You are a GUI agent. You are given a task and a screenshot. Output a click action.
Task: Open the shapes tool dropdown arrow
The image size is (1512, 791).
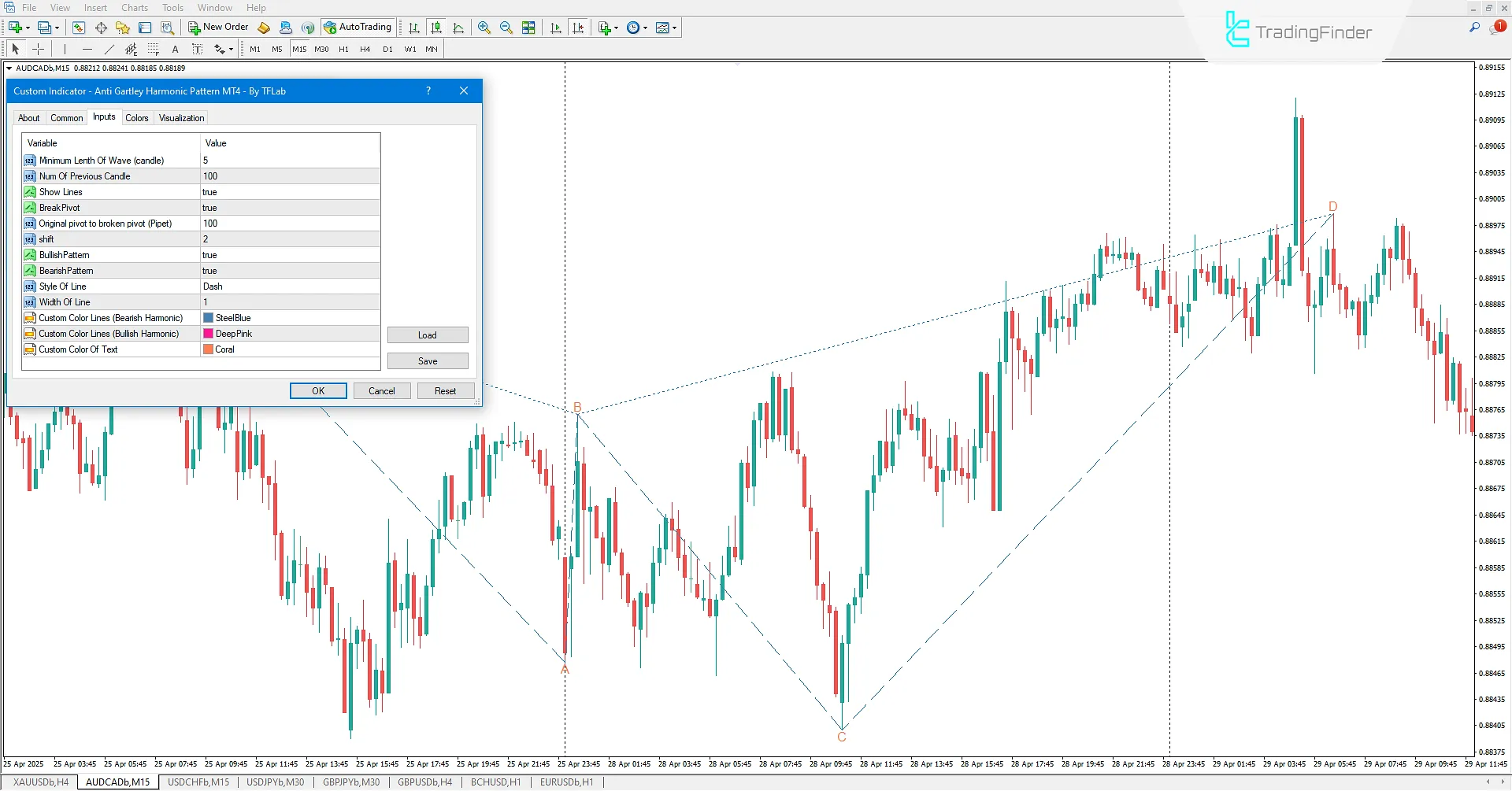(x=231, y=49)
